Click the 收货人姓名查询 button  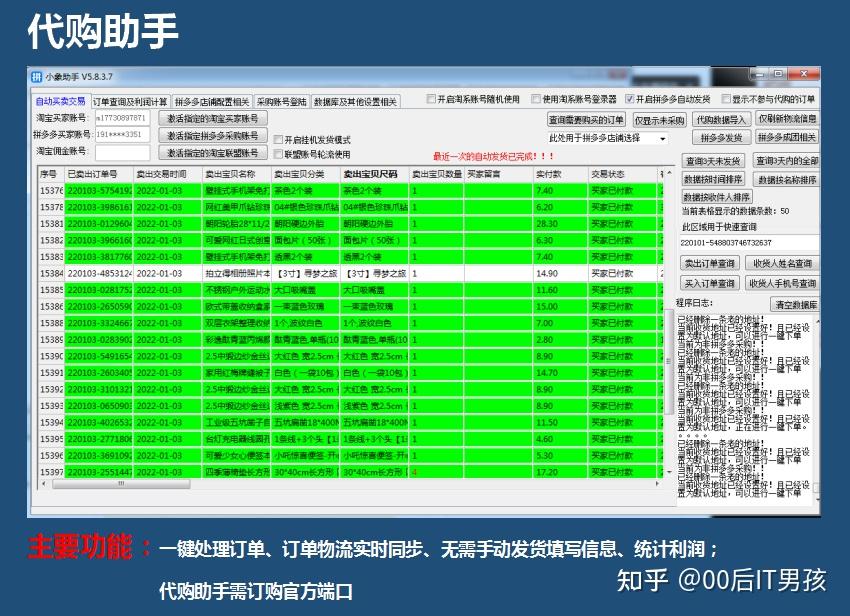782,264
